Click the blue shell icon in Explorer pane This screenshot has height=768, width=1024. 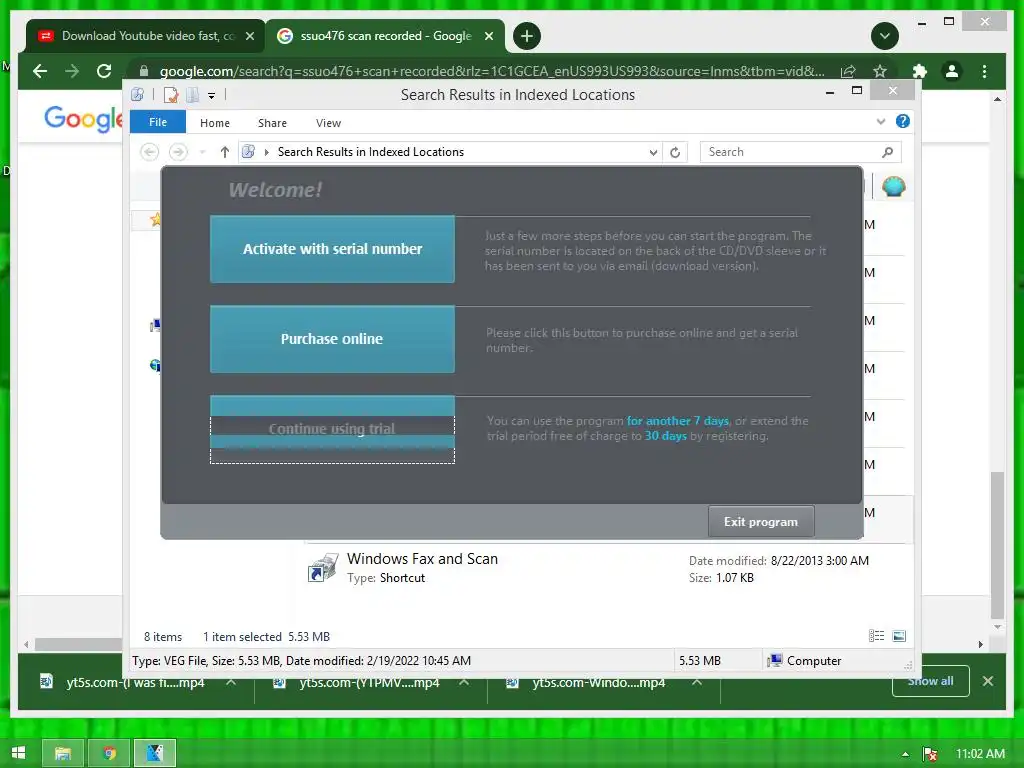point(893,187)
